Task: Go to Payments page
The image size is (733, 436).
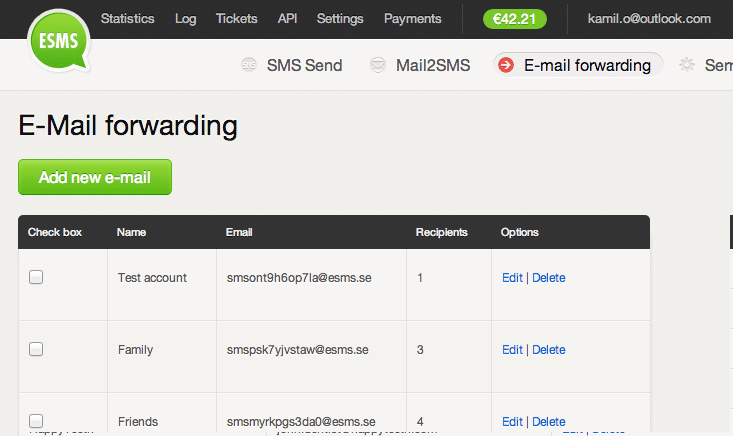Action: click(412, 19)
